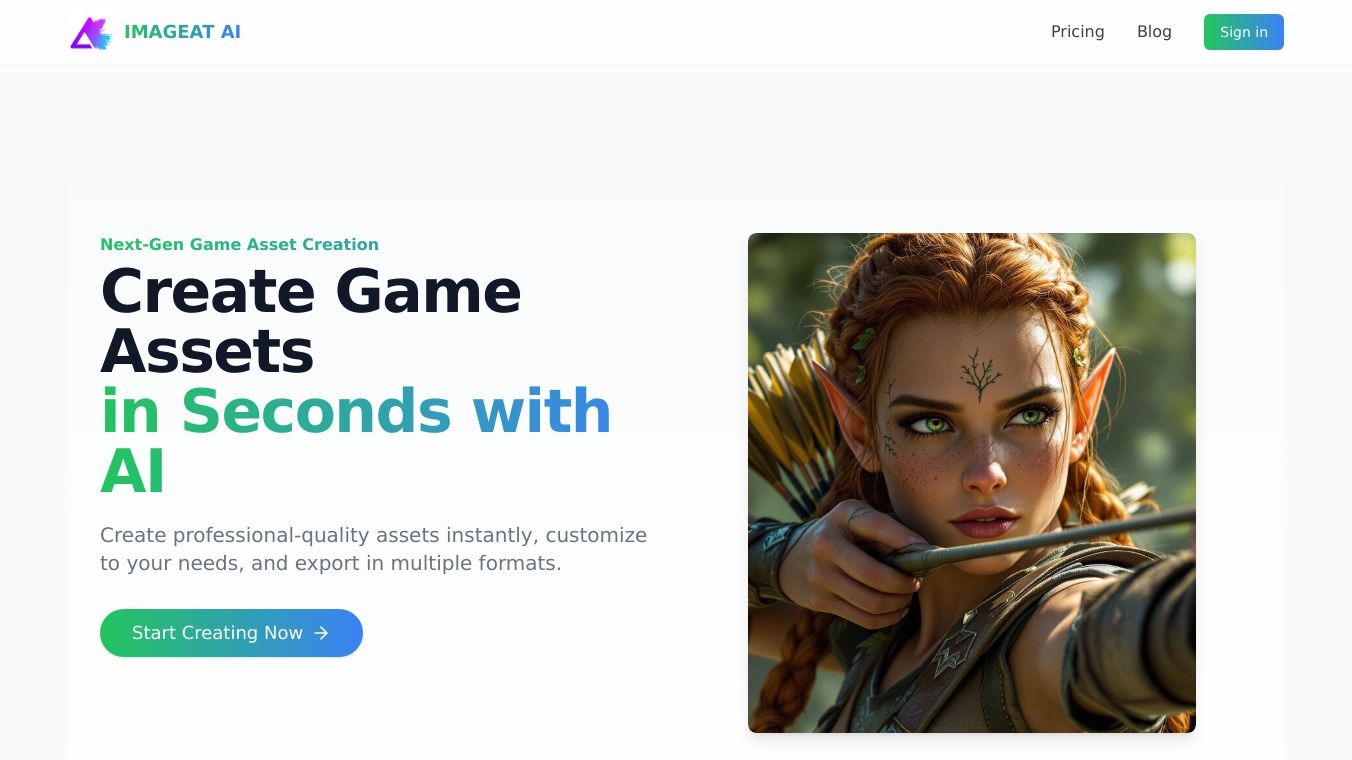
Task: Click the Imageat AI triangle logo icon
Action: (90, 32)
